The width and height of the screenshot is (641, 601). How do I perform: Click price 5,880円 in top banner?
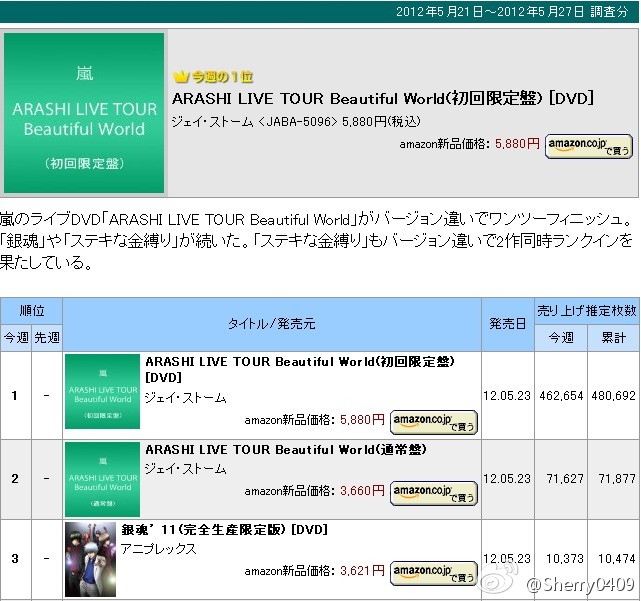tap(517, 144)
